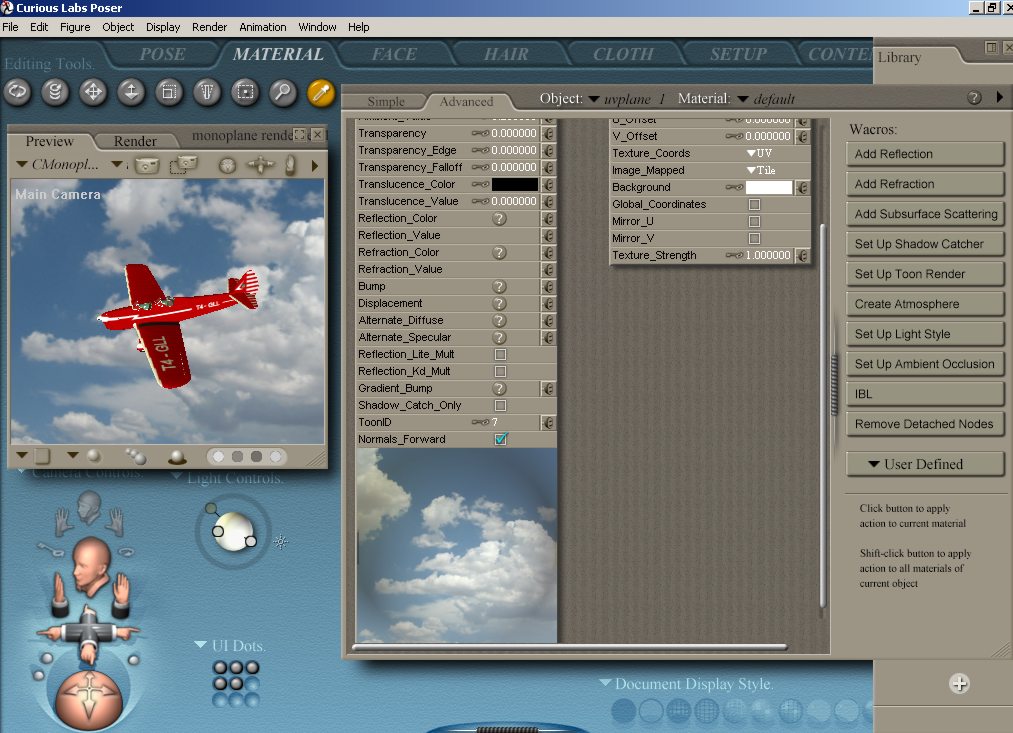Switch to the Simple material tab
Image resolution: width=1013 pixels, height=733 pixels.
coord(386,101)
